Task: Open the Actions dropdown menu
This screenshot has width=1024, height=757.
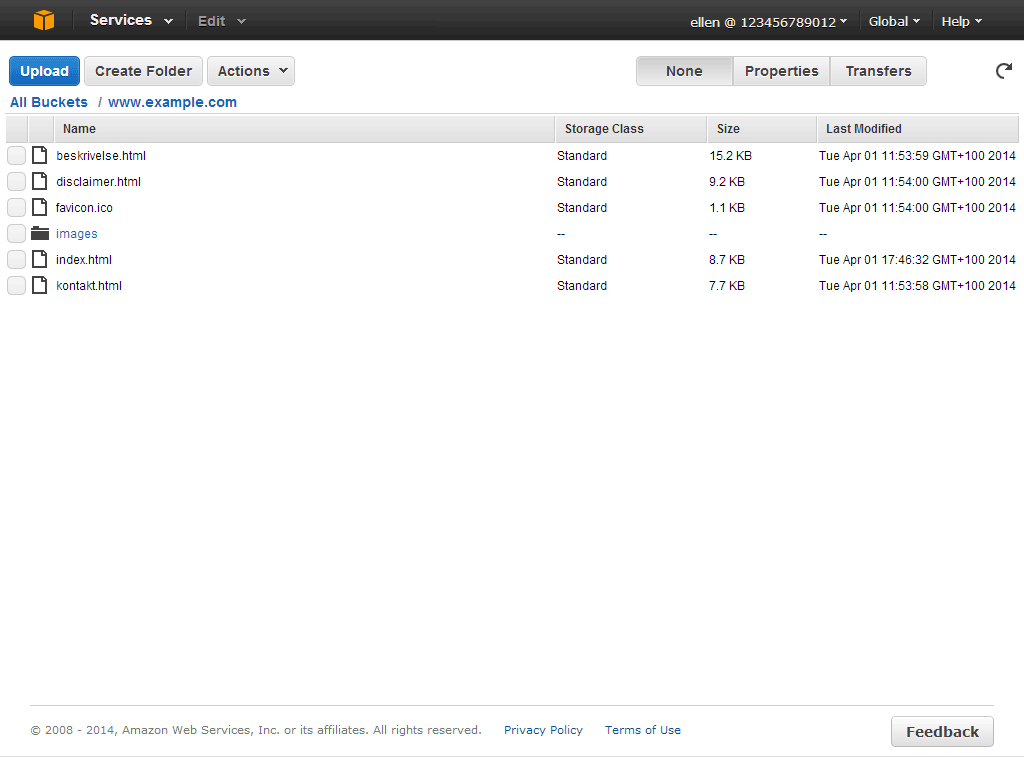Action: point(251,71)
